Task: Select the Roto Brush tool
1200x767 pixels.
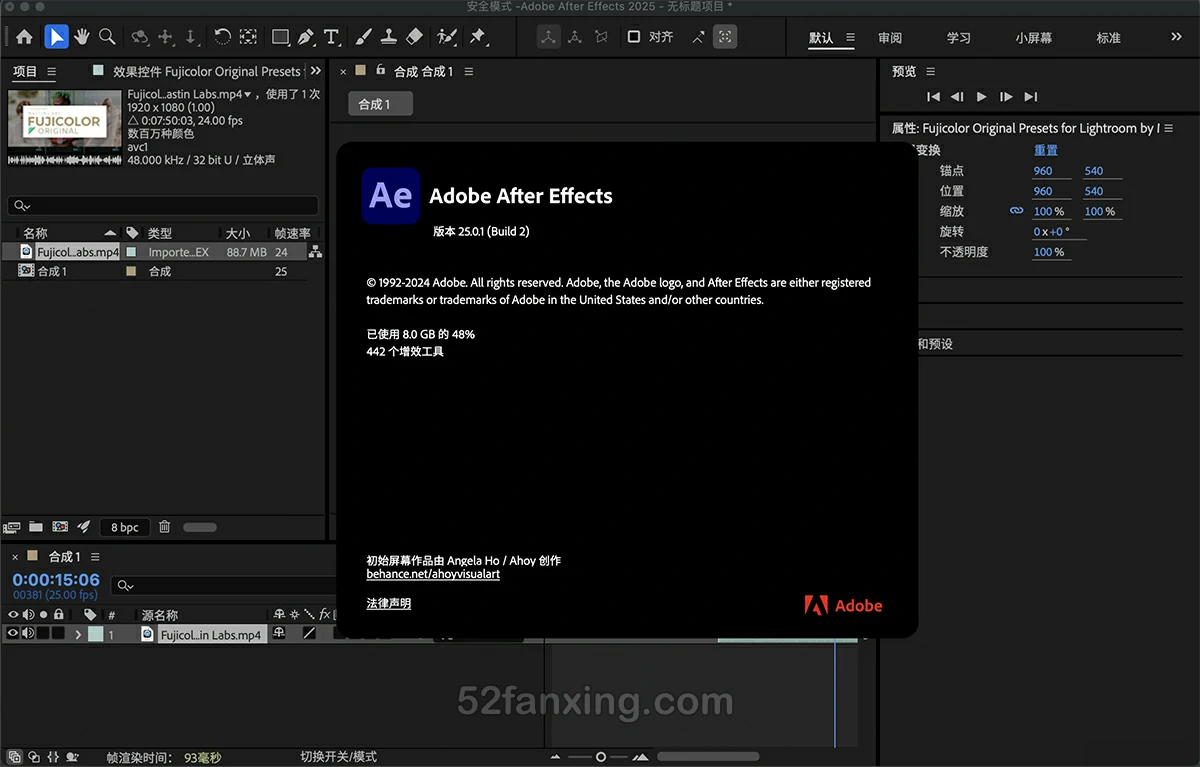Action: tap(447, 37)
